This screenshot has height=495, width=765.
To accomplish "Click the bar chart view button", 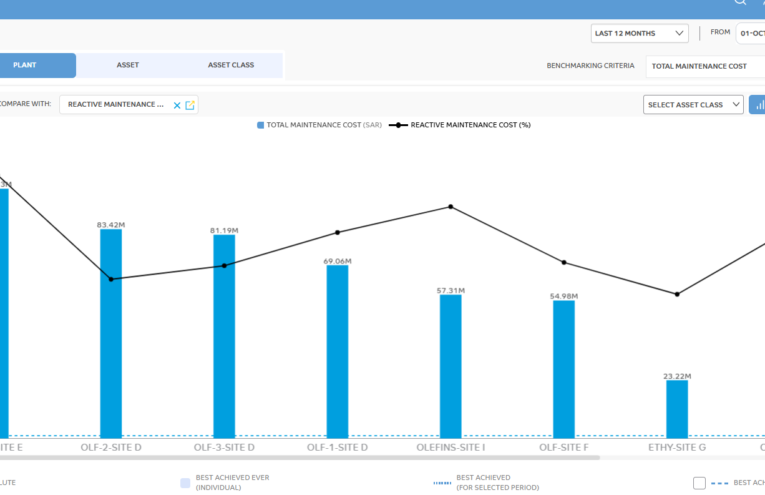I will [758, 105].
